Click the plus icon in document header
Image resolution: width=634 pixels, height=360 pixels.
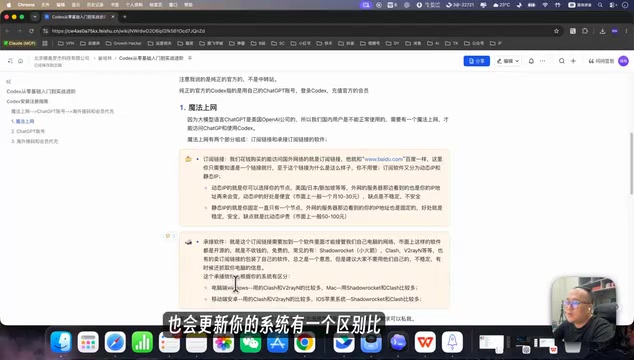click(573, 61)
